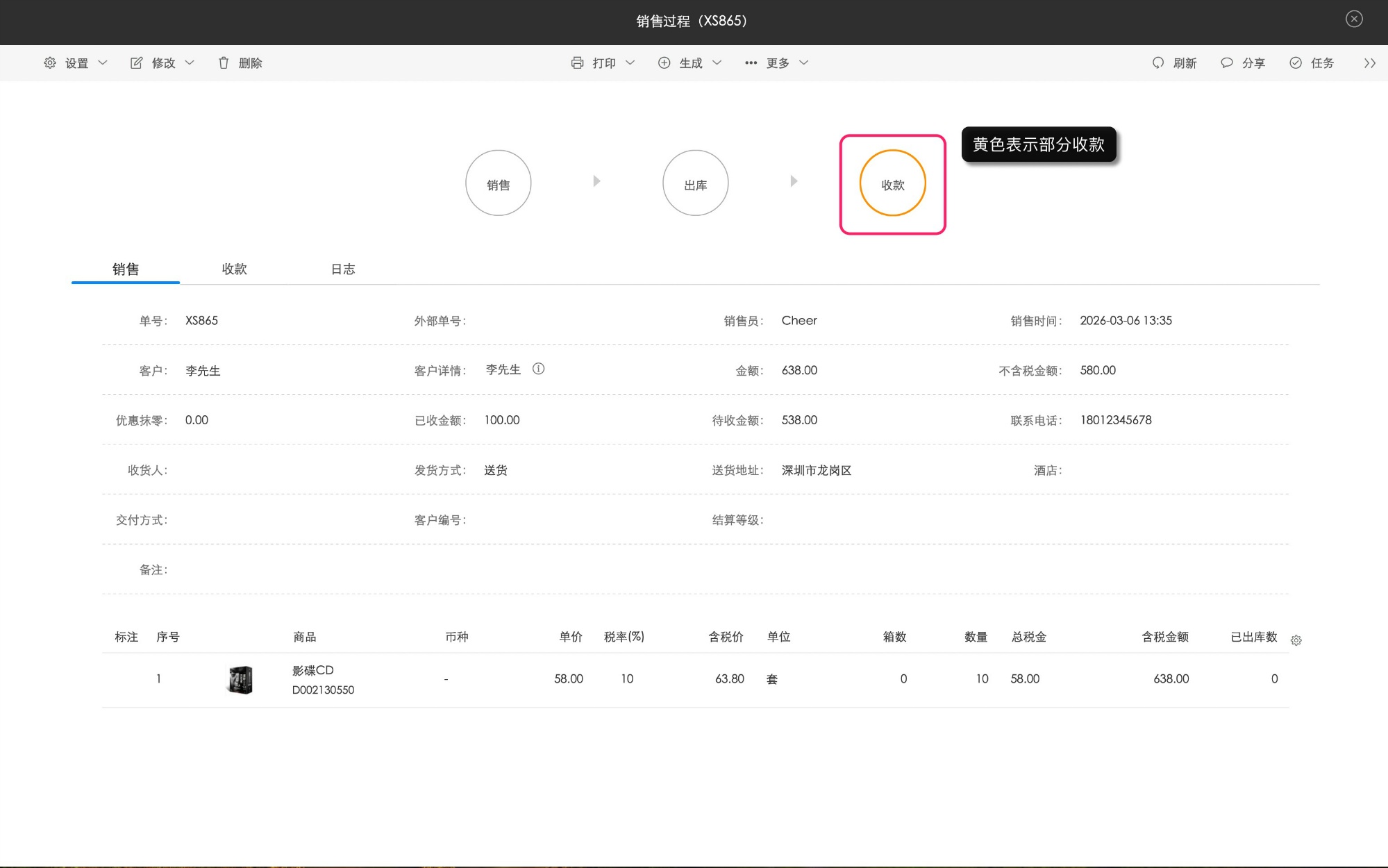Expand toolbar with double-chevron icon
This screenshot has height=868, width=1388.
[1369, 62]
